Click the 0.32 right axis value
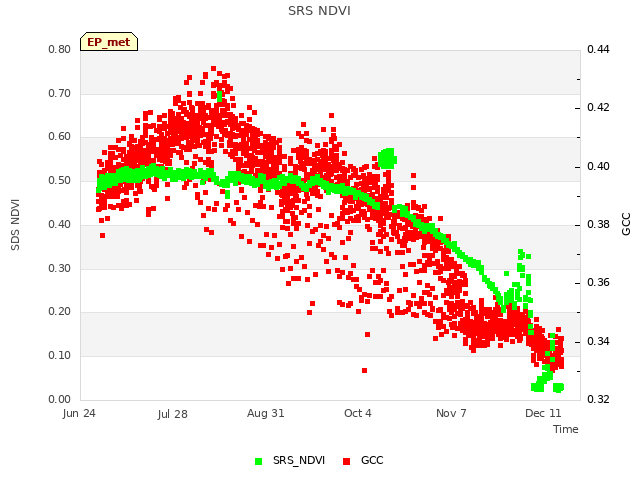This screenshot has width=640, height=480. [x=598, y=399]
